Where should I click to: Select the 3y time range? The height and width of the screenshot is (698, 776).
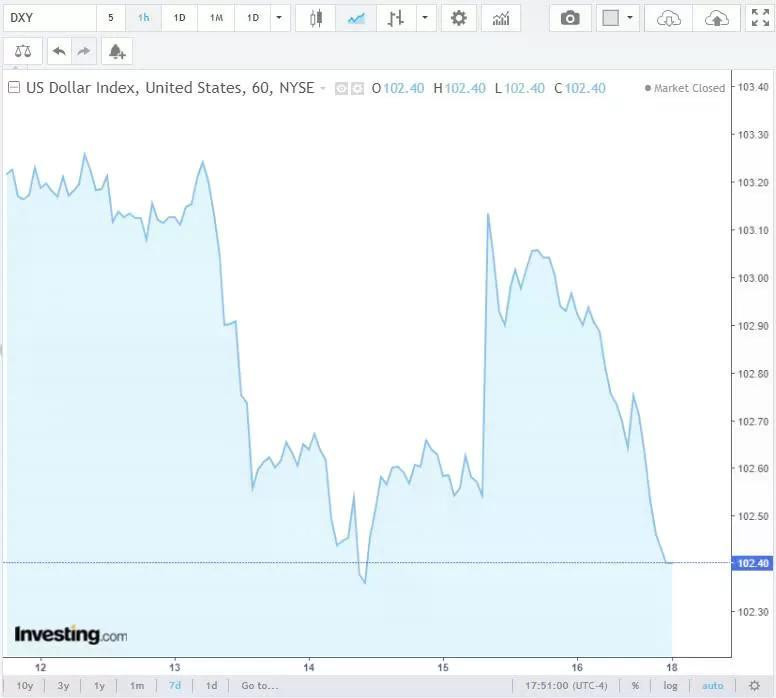tap(63, 686)
